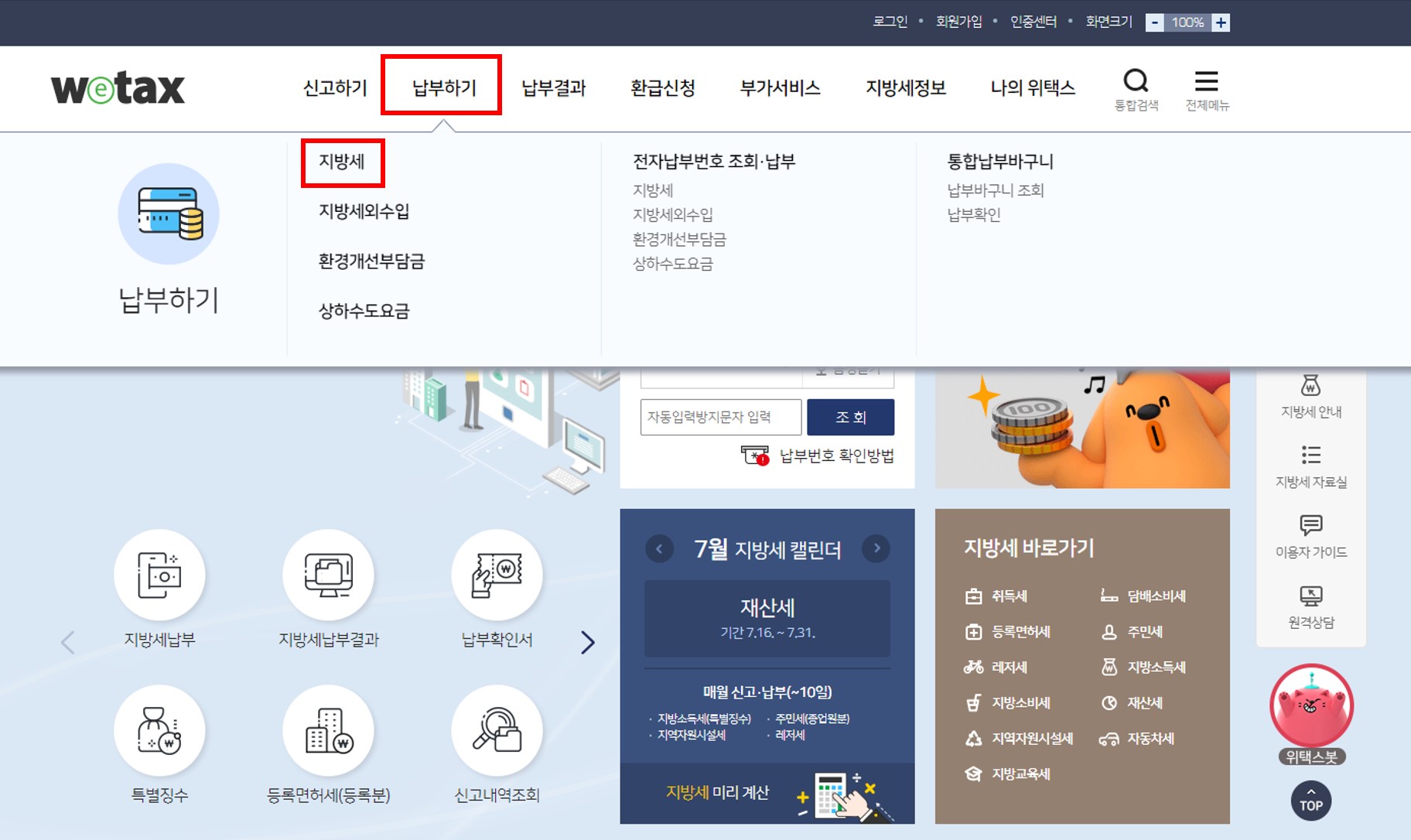Click the wetax logo
Viewport: 1411px width, 840px height.
pyautogui.click(x=118, y=88)
